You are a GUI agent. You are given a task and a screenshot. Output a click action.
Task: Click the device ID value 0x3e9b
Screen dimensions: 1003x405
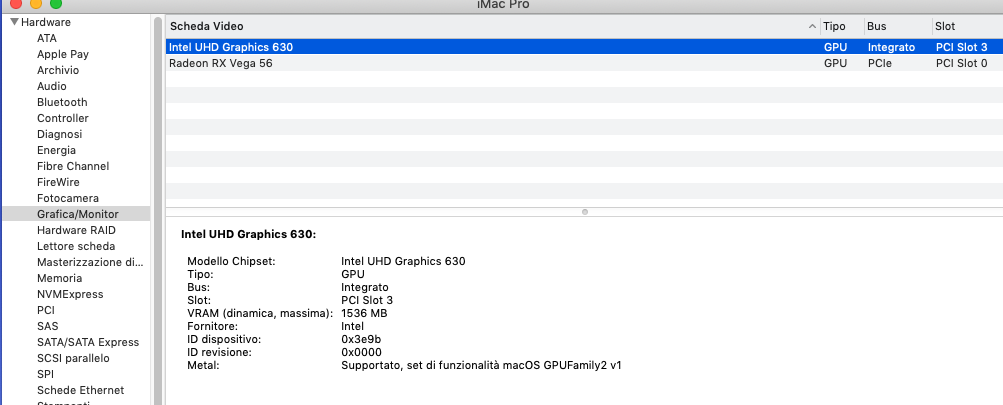tap(362, 339)
